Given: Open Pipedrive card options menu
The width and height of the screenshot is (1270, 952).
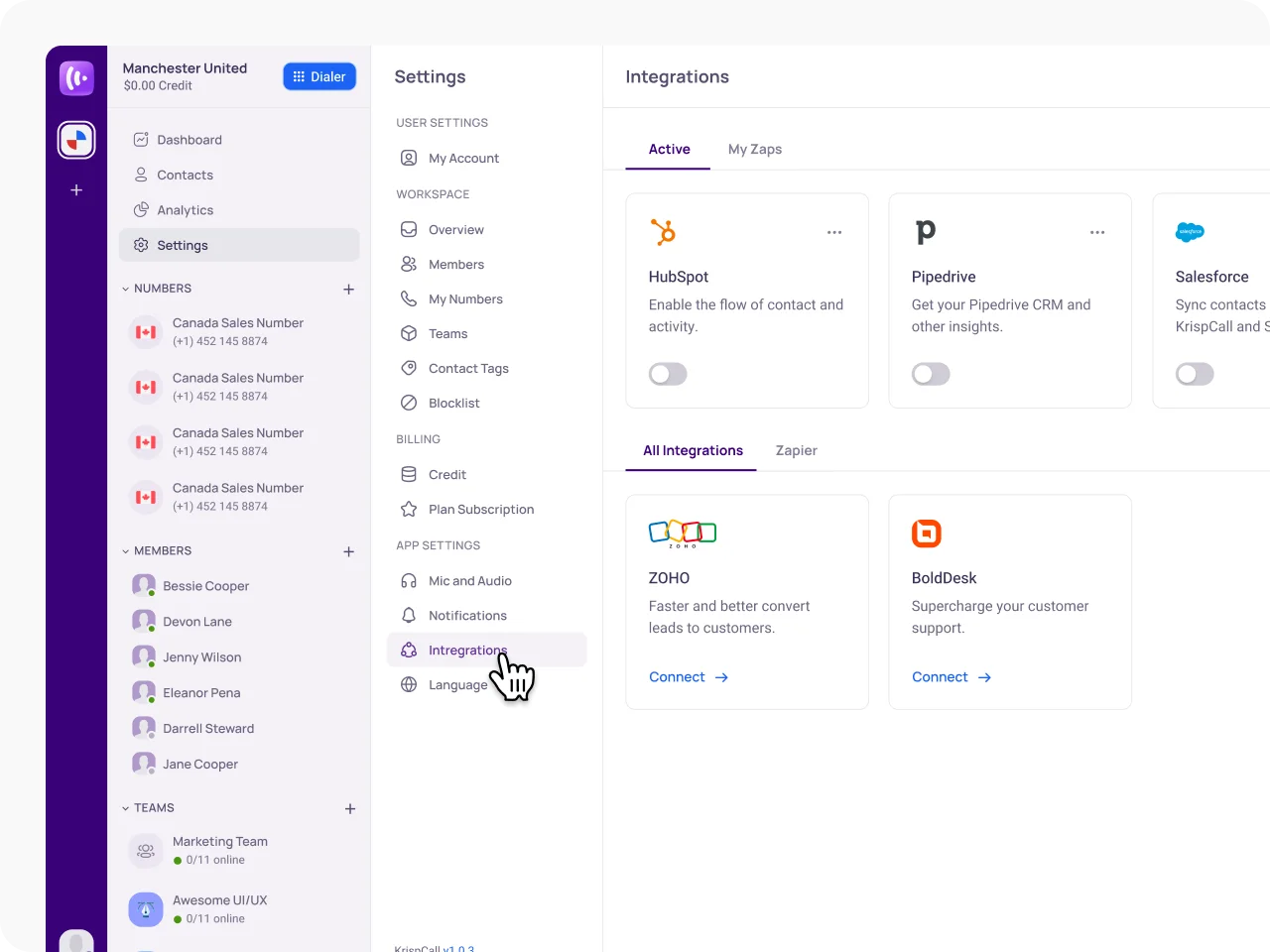Looking at the screenshot, I should [x=1097, y=232].
